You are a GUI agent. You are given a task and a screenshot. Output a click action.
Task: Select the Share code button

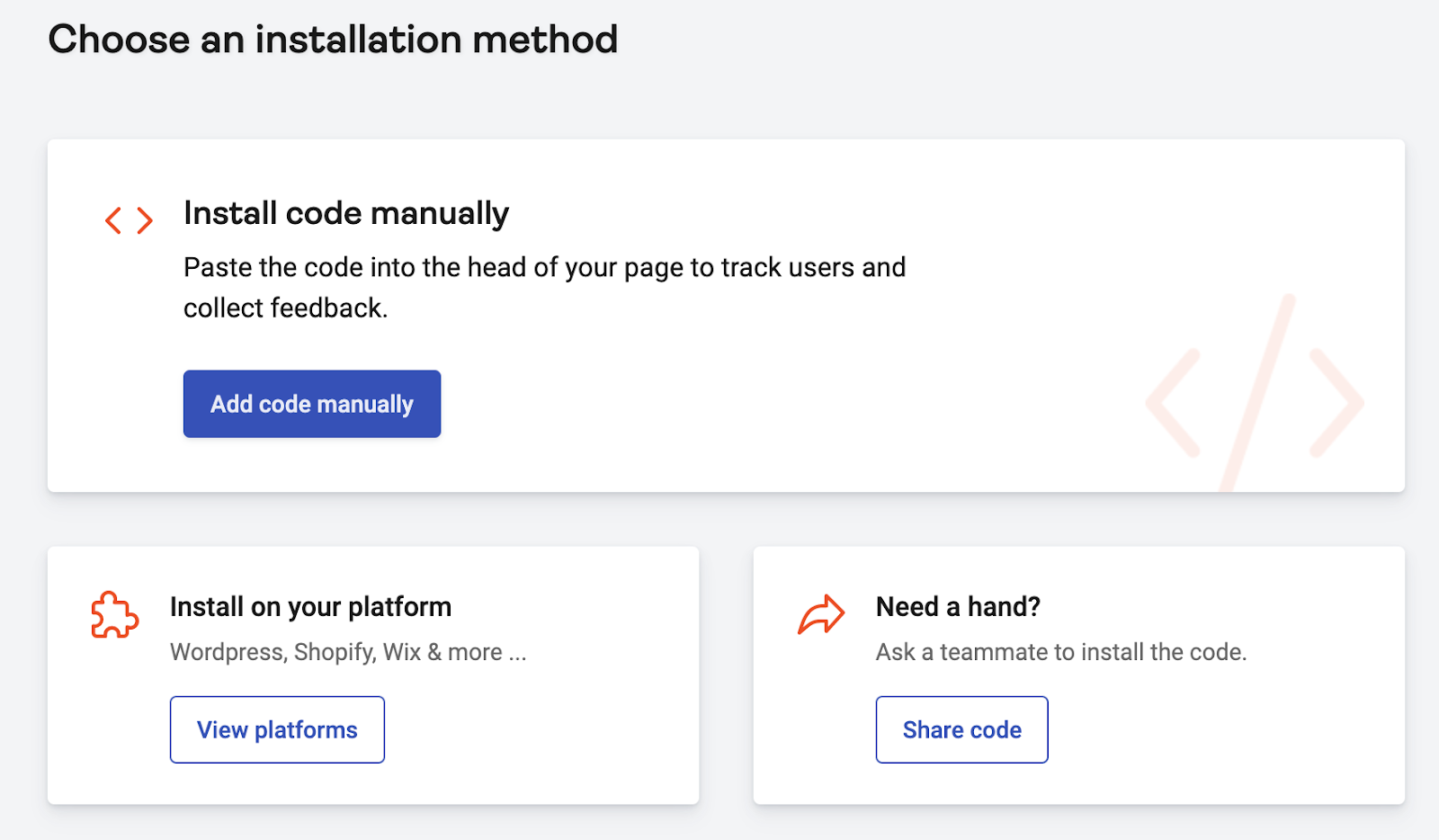click(961, 729)
